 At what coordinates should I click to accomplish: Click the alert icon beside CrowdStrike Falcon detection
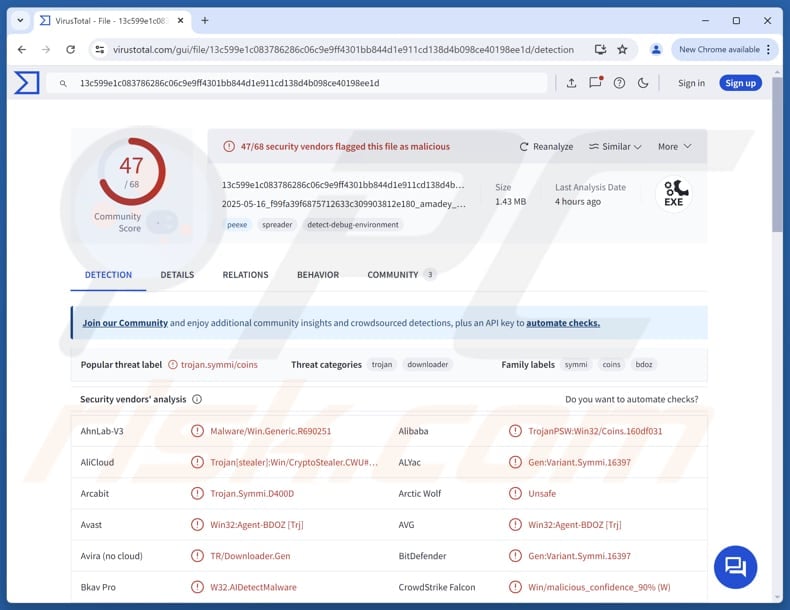(x=515, y=587)
